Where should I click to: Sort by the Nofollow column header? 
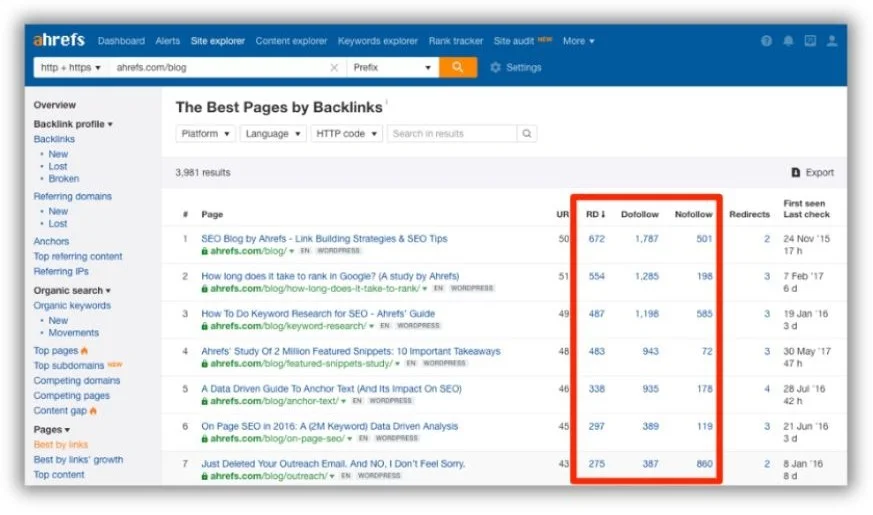pyautogui.click(x=693, y=214)
